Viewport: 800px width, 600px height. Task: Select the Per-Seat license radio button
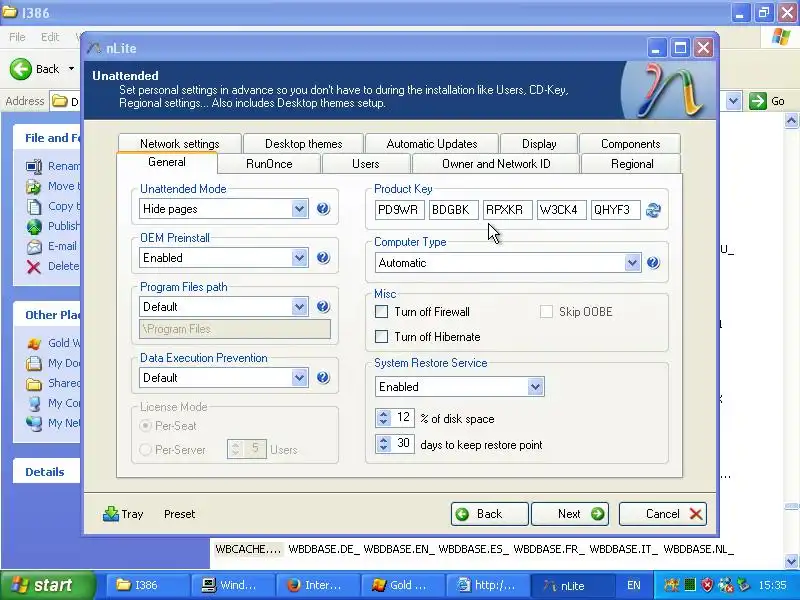(x=145, y=426)
